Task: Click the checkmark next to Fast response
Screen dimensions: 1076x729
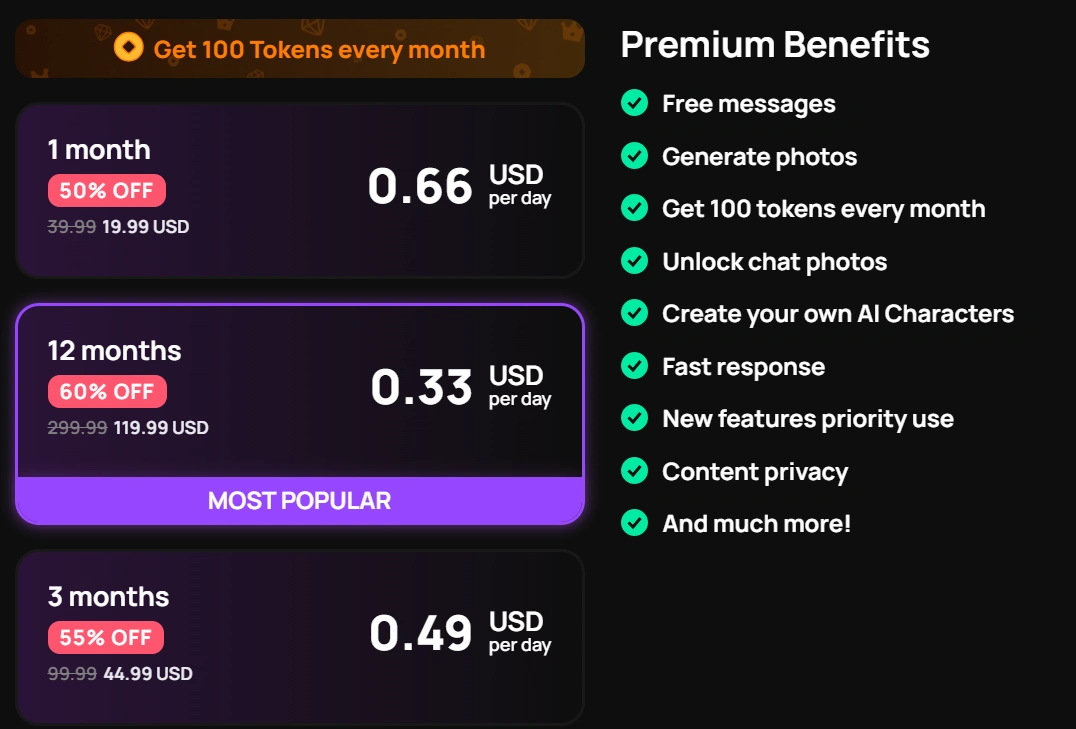Action: [634, 366]
